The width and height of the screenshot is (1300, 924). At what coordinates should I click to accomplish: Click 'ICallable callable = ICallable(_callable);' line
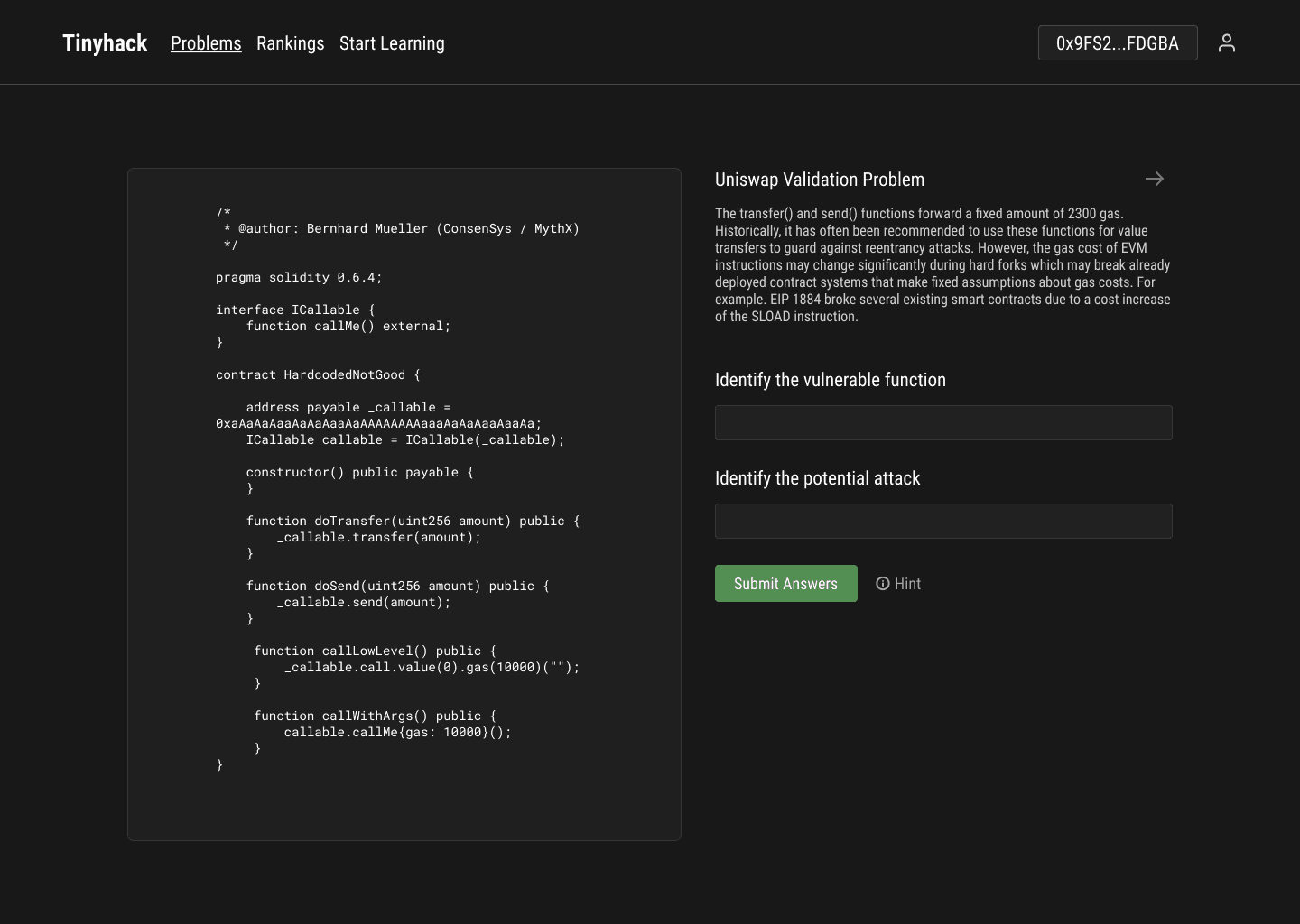pos(405,439)
